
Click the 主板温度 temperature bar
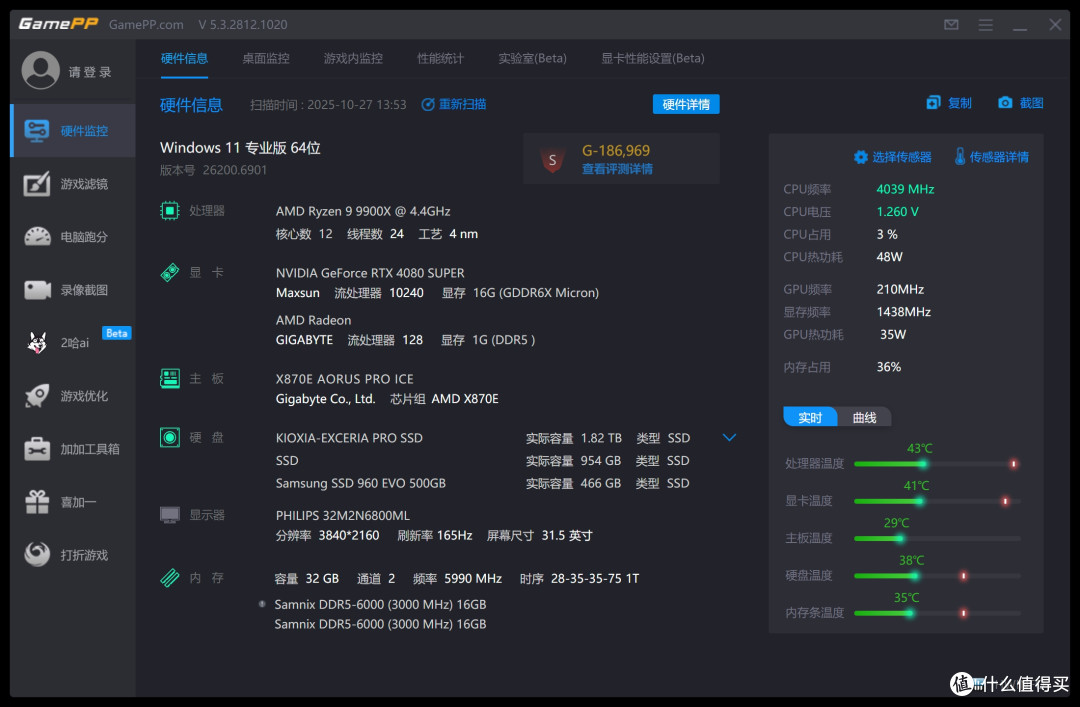[937, 538]
